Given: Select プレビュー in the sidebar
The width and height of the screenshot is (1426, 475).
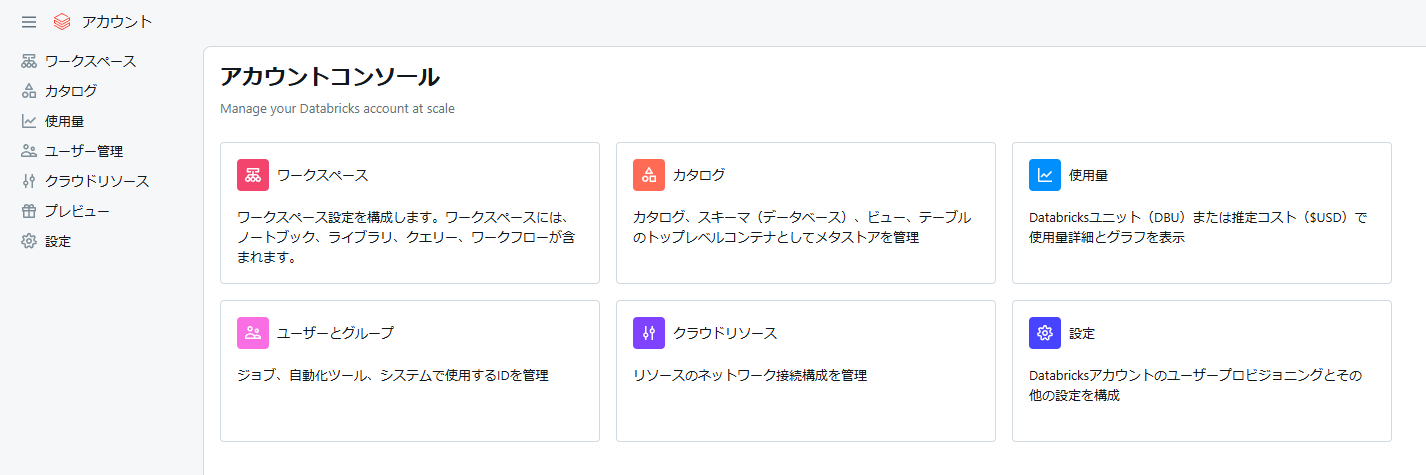Looking at the screenshot, I should pos(77,211).
